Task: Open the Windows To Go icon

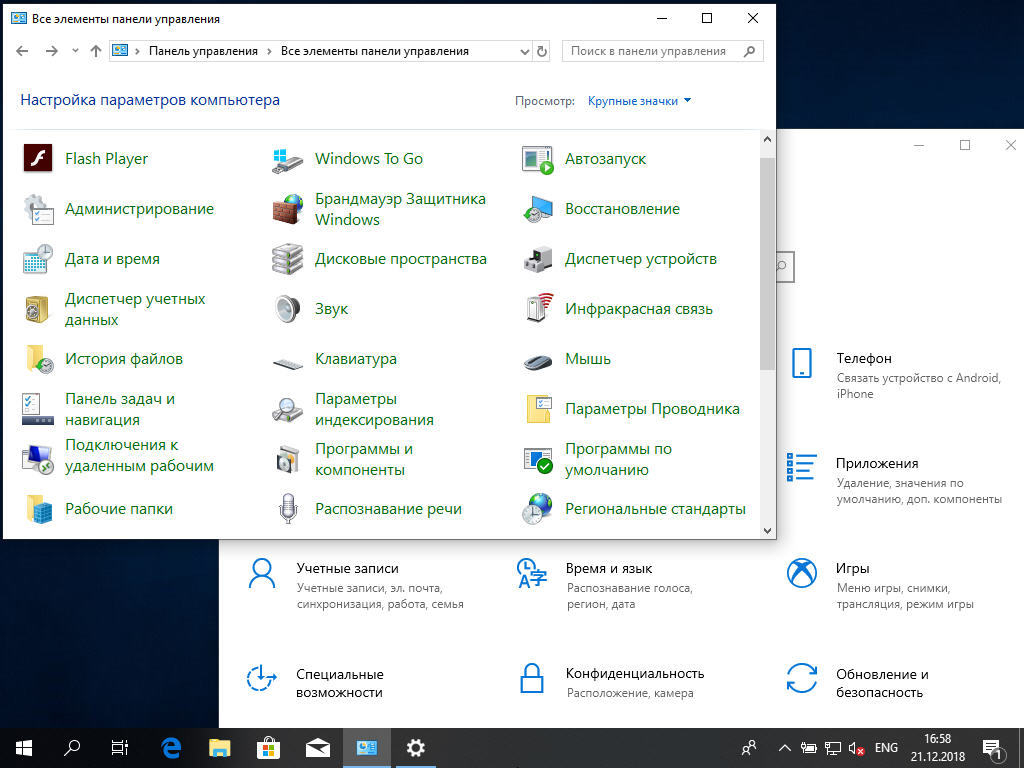Action: 288,159
